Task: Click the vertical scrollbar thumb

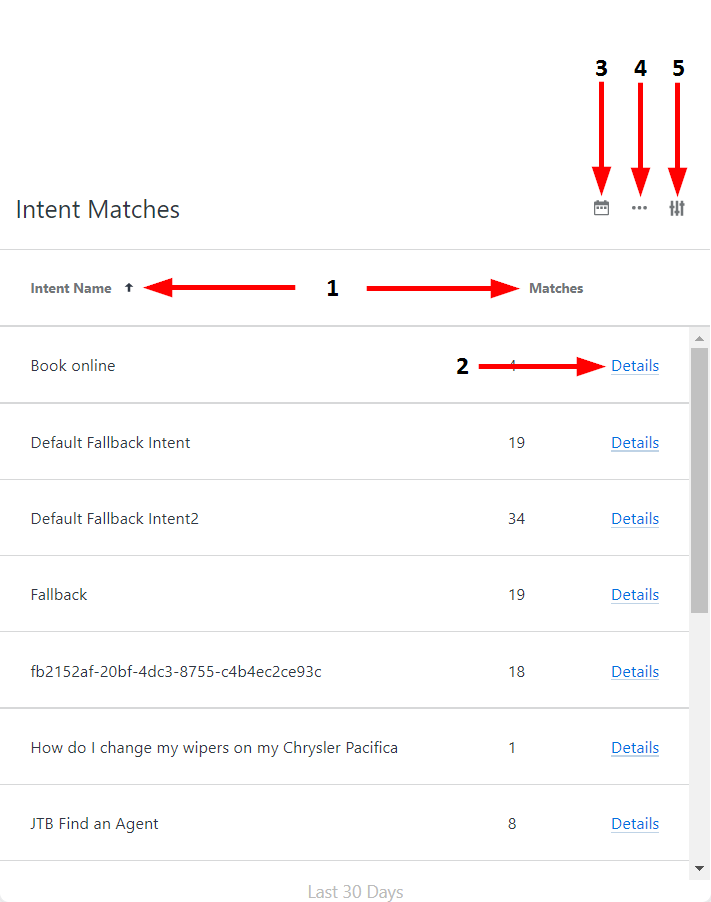Action: click(700, 480)
